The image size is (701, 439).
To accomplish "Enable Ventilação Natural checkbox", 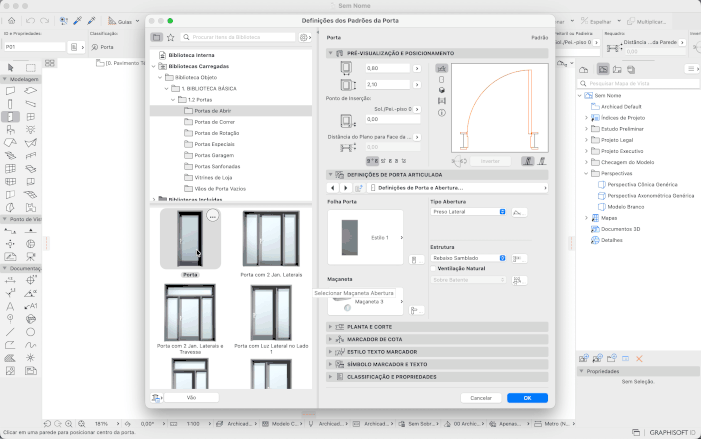I will (433, 269).
